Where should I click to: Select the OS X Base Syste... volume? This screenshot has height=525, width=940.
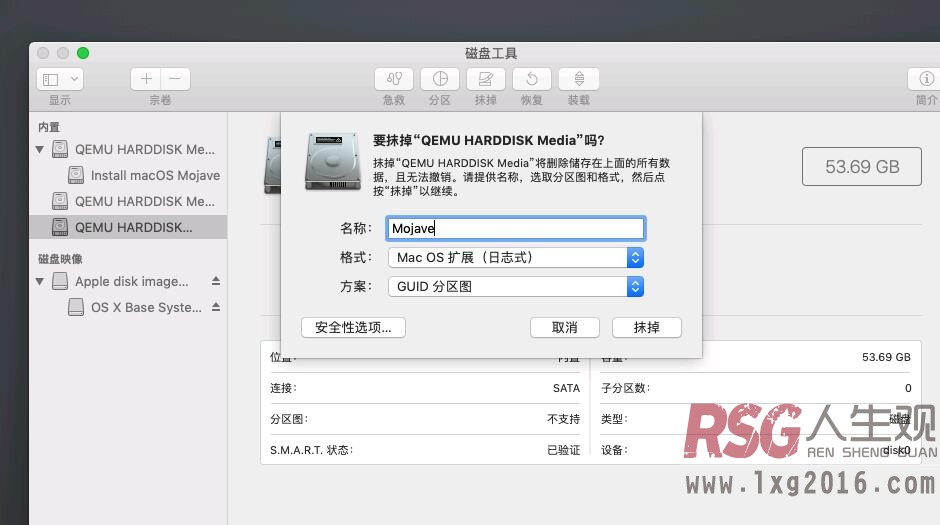coord(135,307)
